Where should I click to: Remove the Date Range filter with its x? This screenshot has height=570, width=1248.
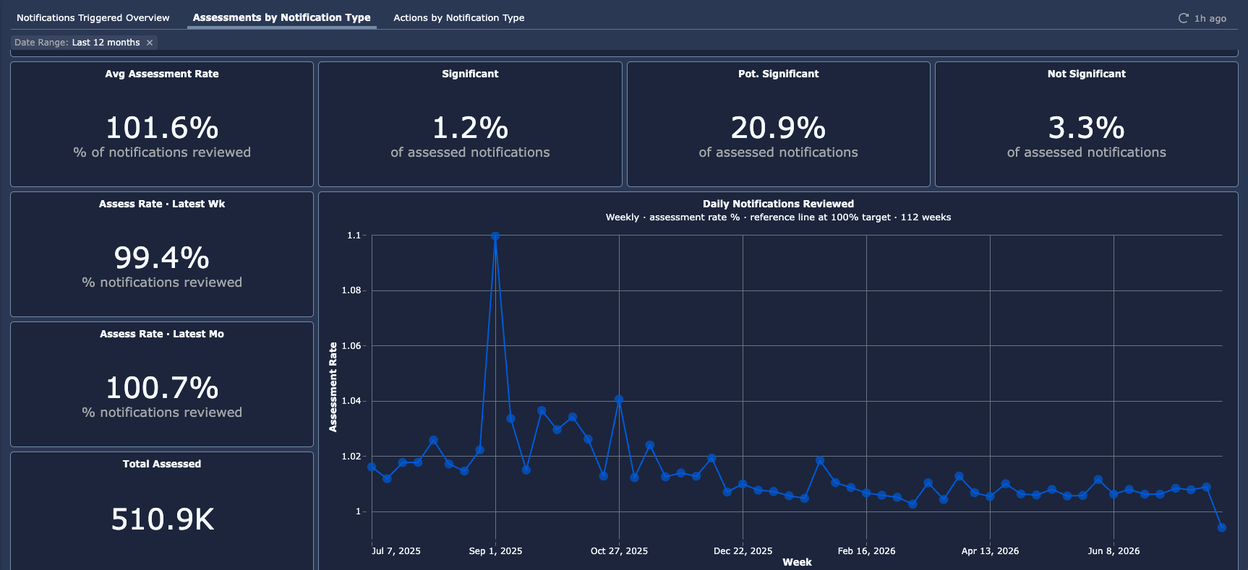[x=150, y=43]
